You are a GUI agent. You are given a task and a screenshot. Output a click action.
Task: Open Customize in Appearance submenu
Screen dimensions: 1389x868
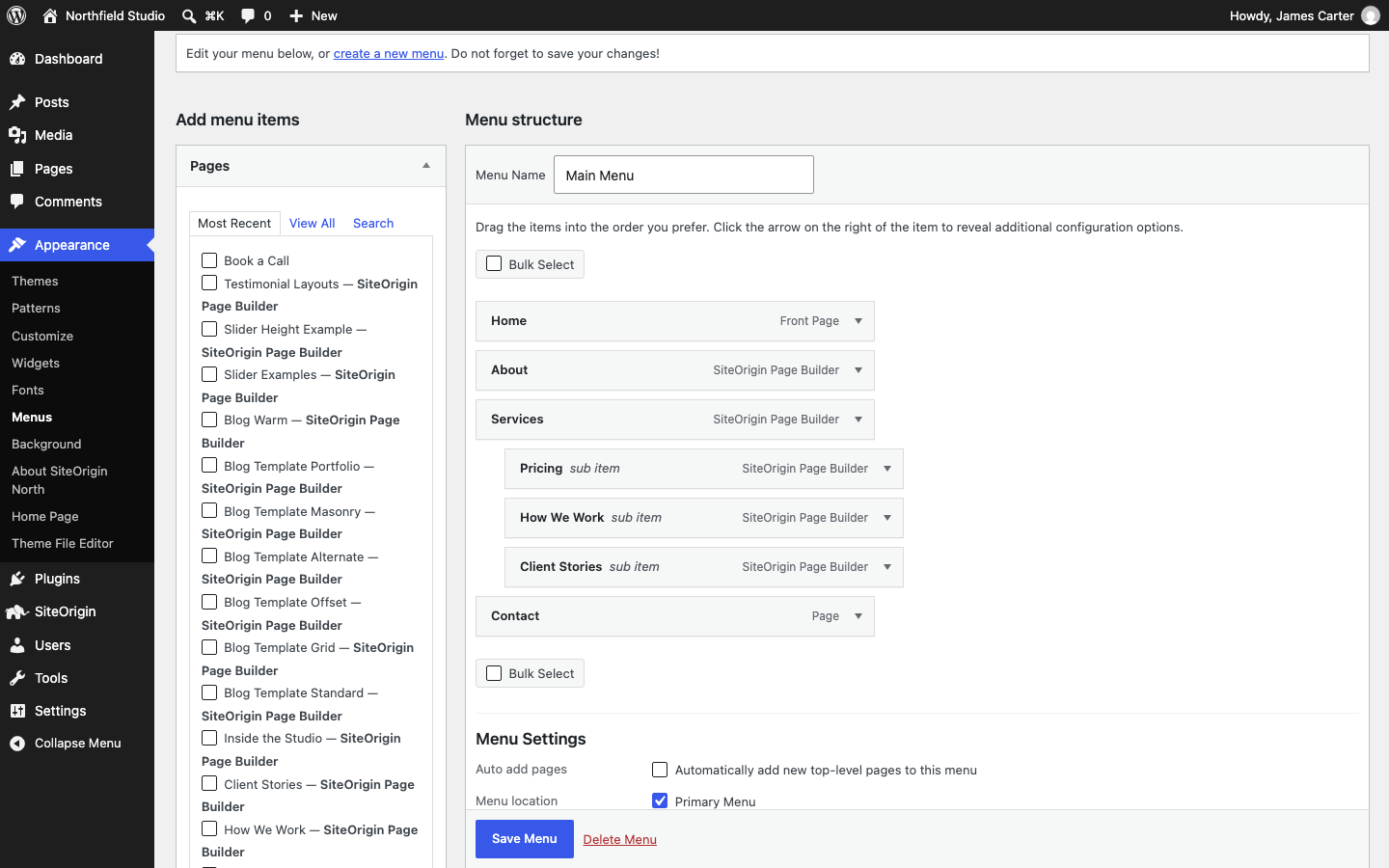pos(42,336)
